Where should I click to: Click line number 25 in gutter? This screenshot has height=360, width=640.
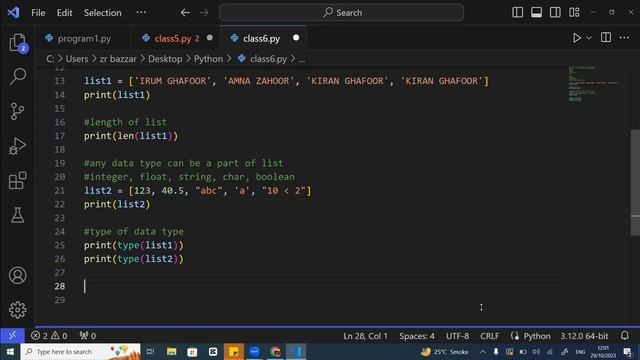point(60,245)
